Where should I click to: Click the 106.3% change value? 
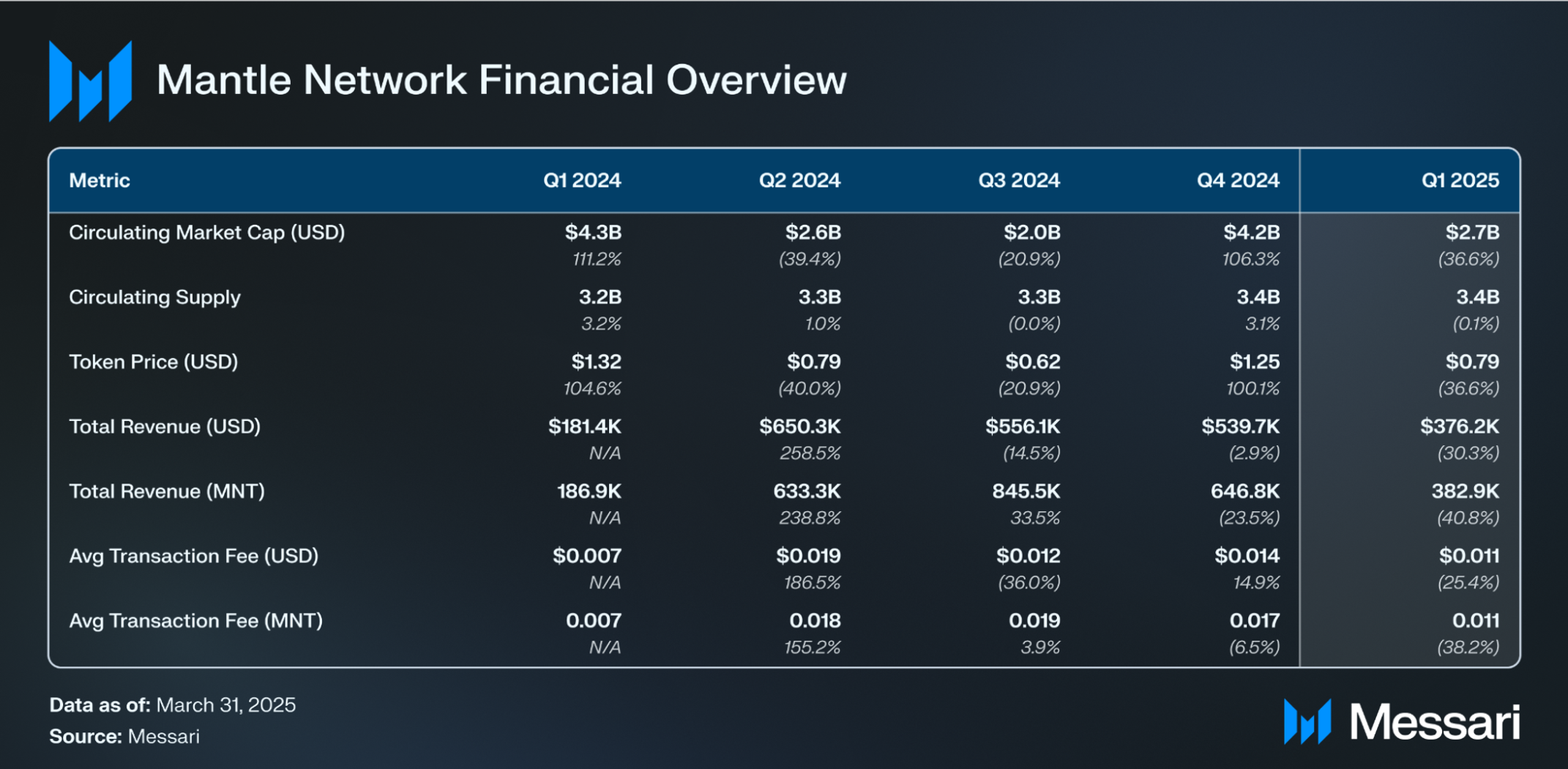pos(1251,259)
